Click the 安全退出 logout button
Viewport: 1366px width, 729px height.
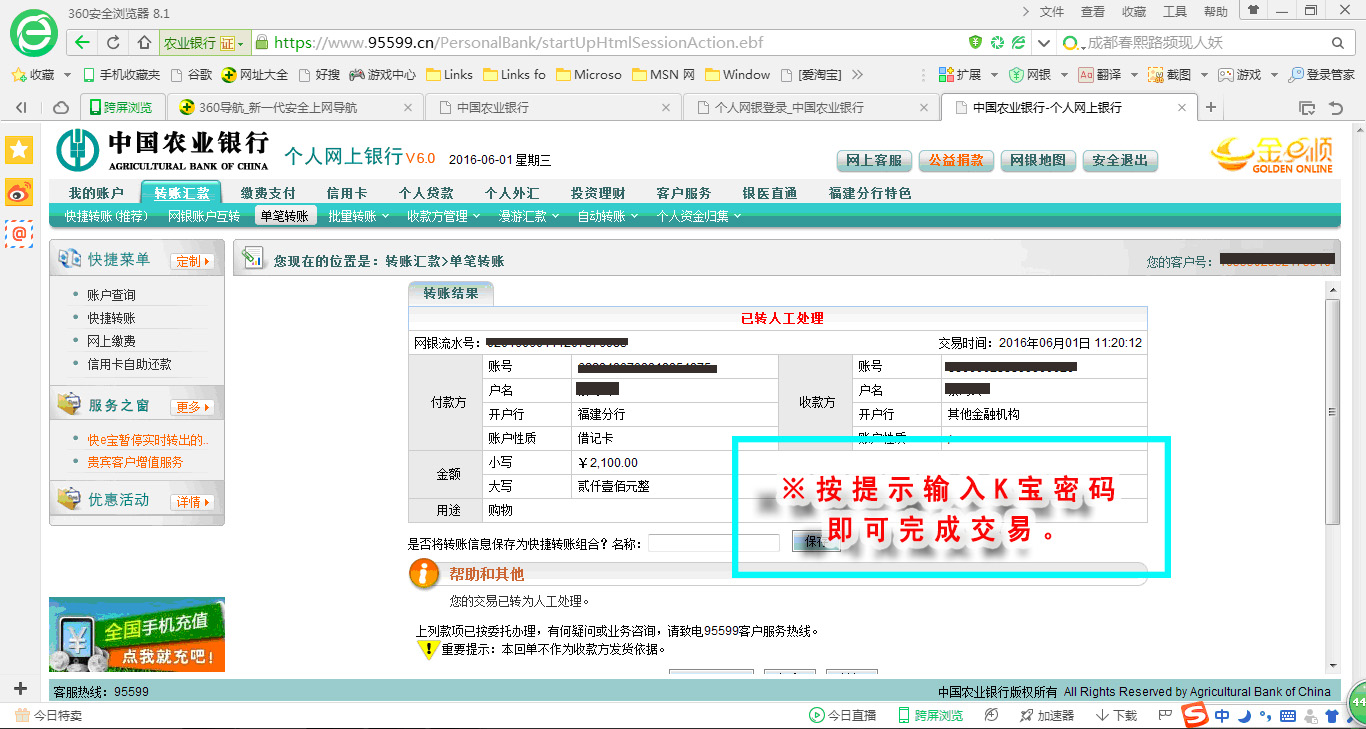coord(1119,160)
